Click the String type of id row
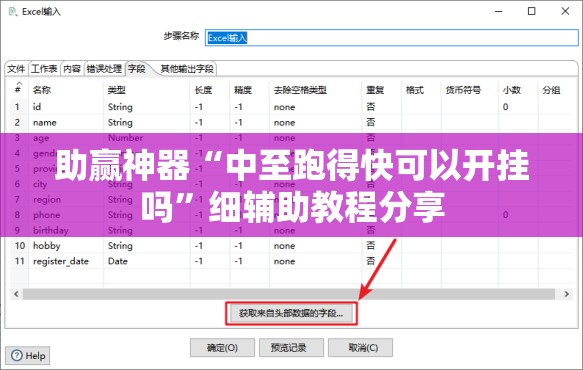This screenshot has height=370, width=583. (120, 107)
